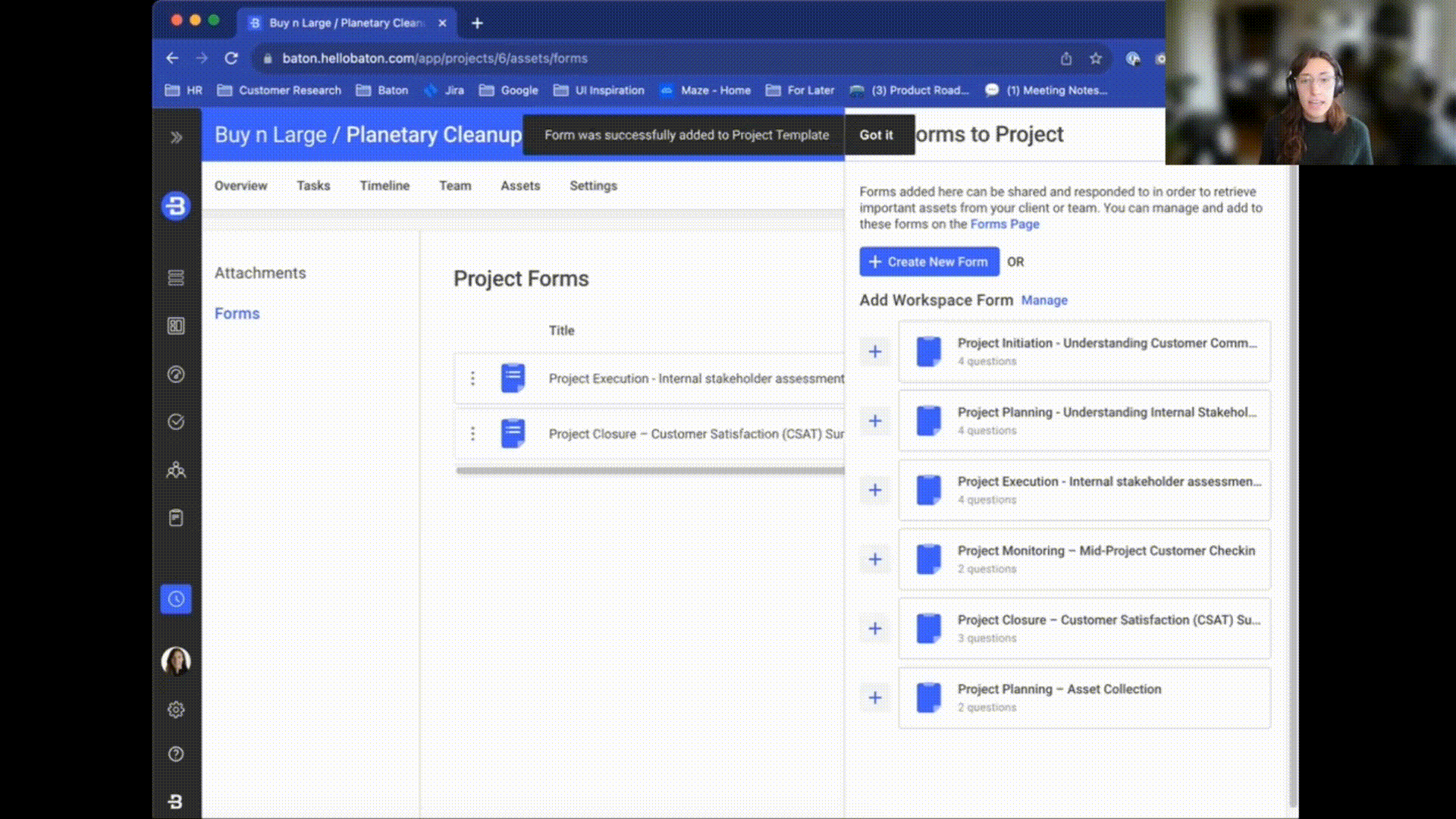Add Project Initiation form with plus button
The height and width of the screenshot is (819, 1456).
875,352
